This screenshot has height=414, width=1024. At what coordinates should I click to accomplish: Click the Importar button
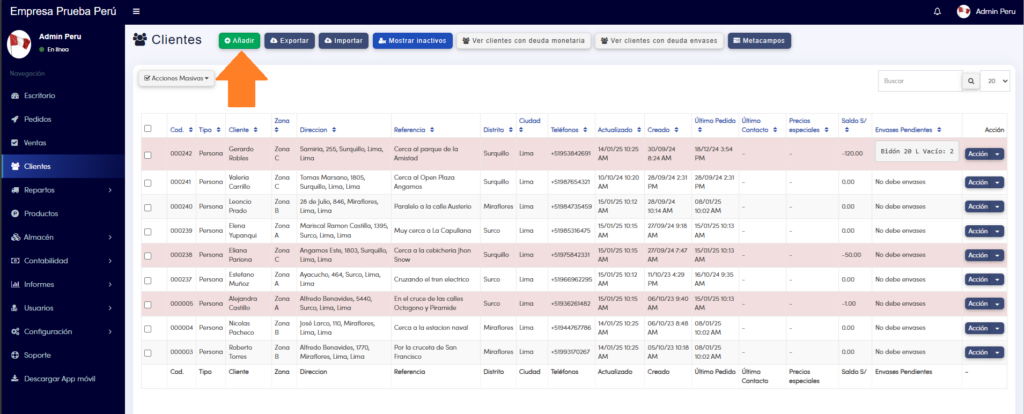344,40
